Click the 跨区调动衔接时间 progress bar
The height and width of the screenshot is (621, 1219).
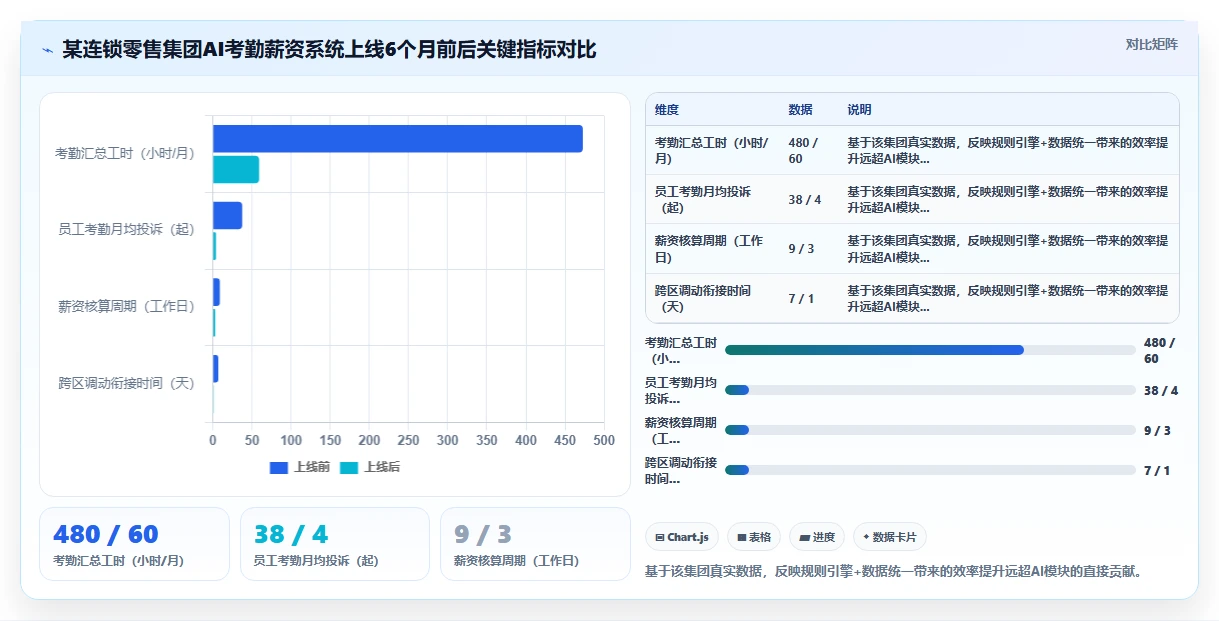click(930, 470)
